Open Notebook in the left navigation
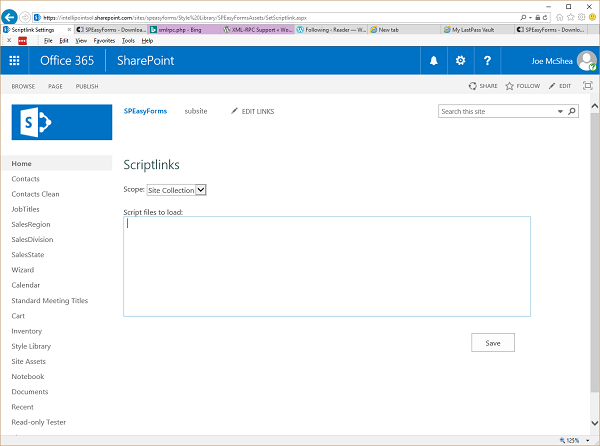 (x=28, y=376)
